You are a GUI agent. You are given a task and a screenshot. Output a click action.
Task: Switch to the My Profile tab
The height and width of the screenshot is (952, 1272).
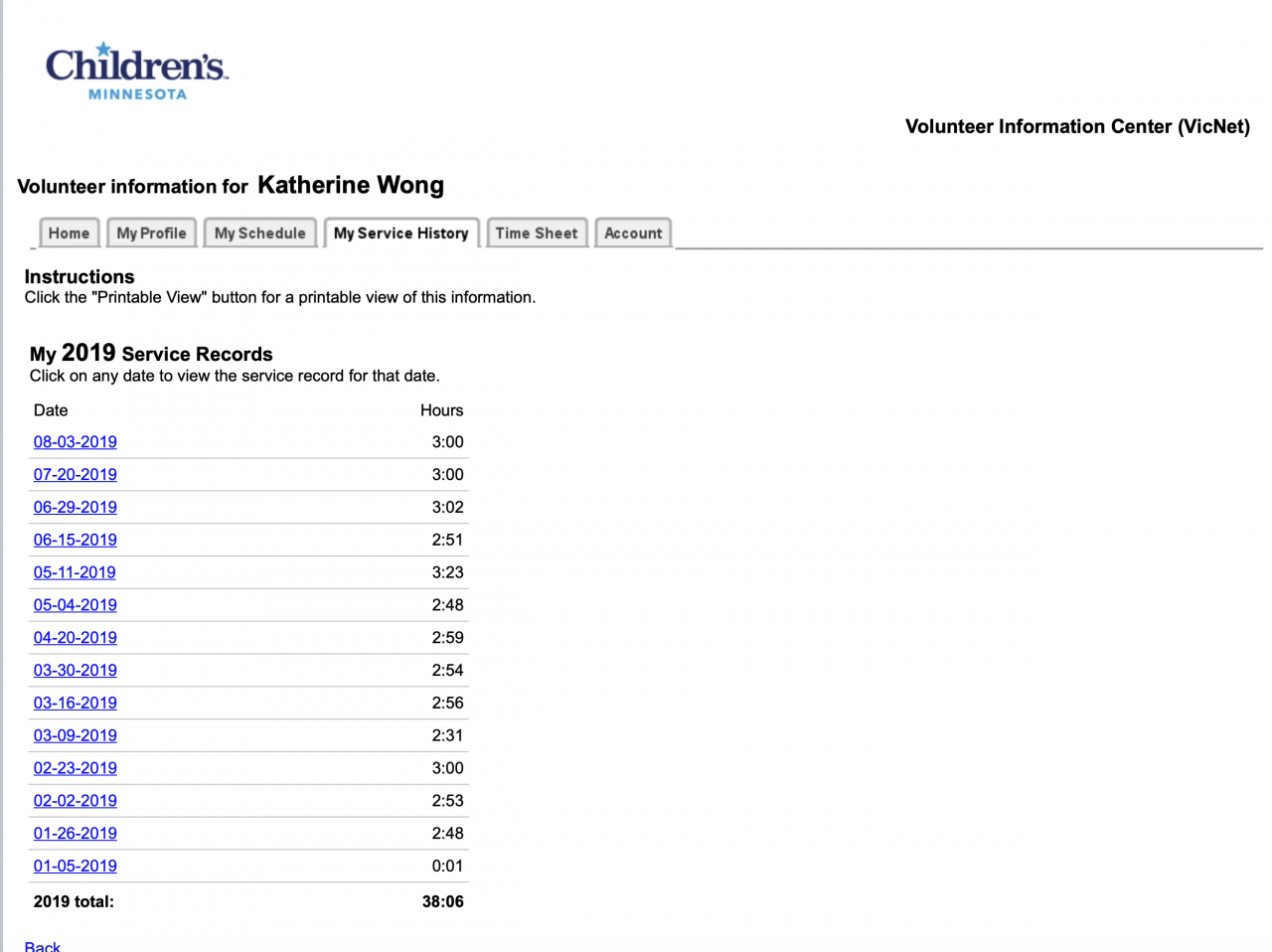[151, 233]
